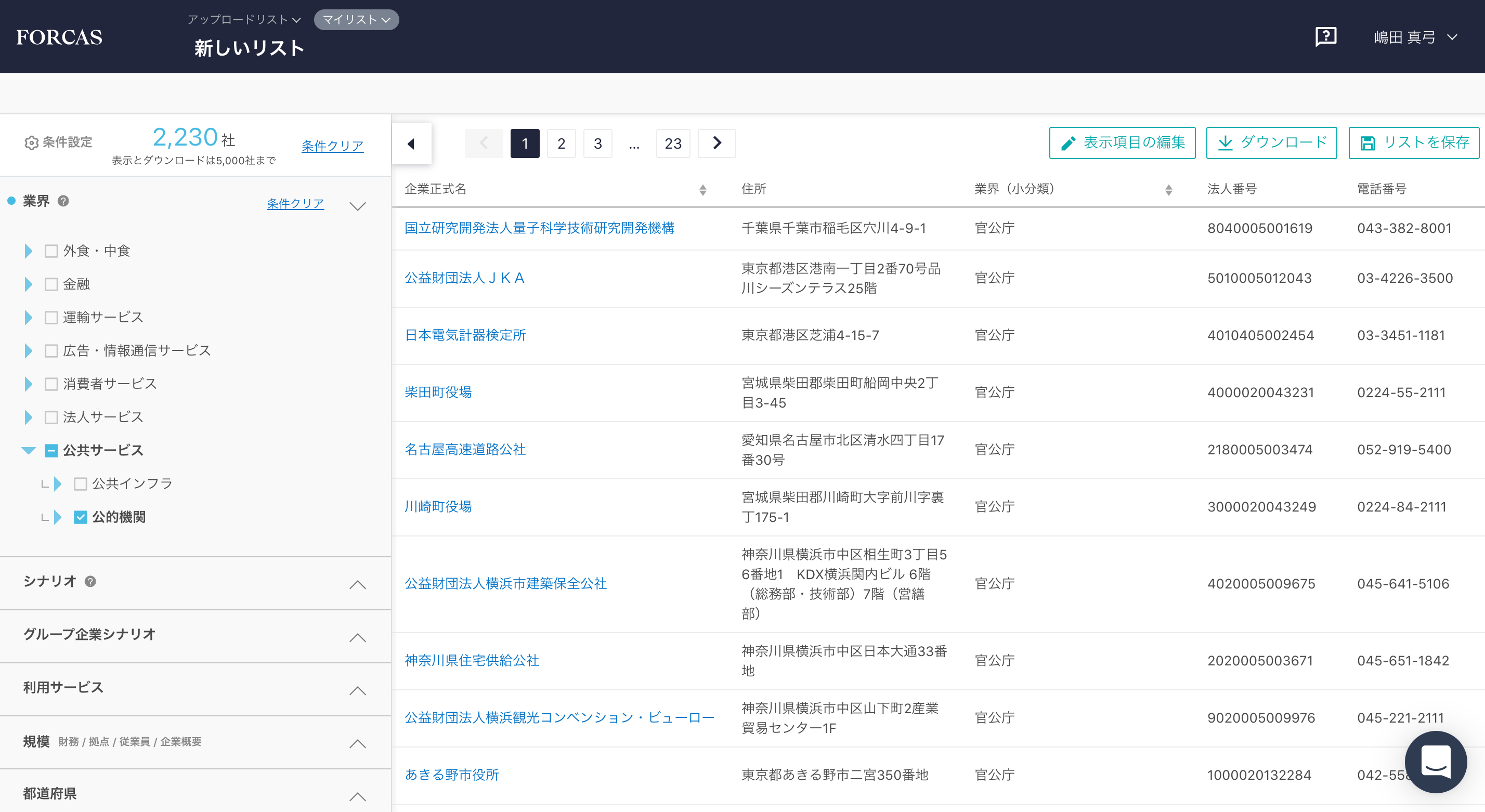
Task: Jump to results page 23
Action: coord(673,143)
